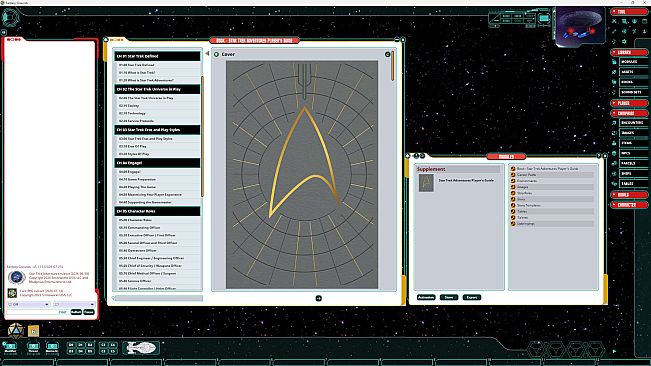Click the next page arrow below the Cover

click(318, 298)
